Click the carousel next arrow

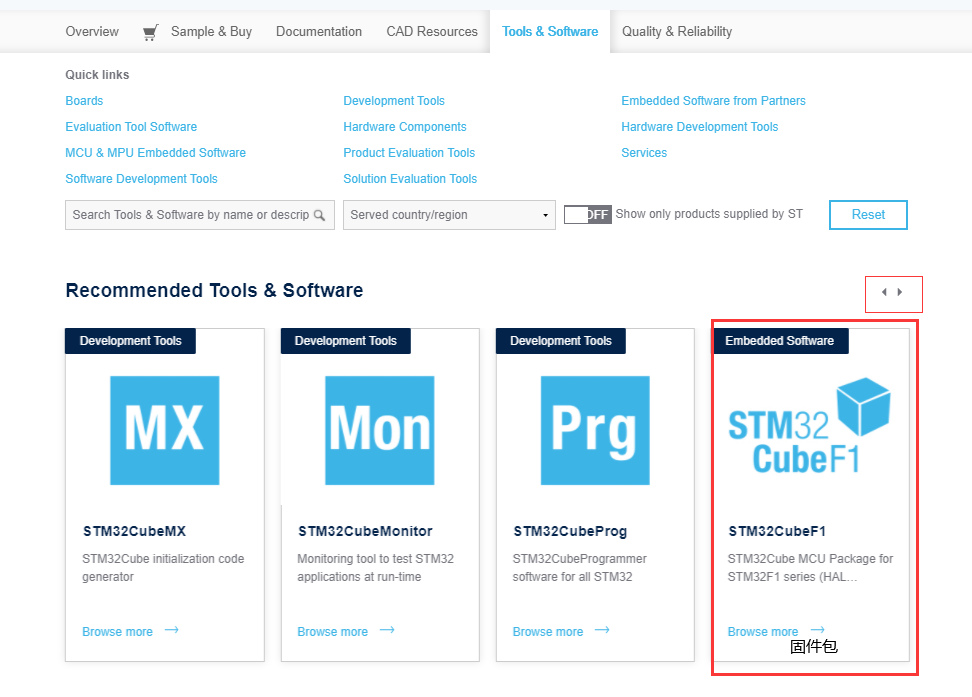tap(900, 292)
